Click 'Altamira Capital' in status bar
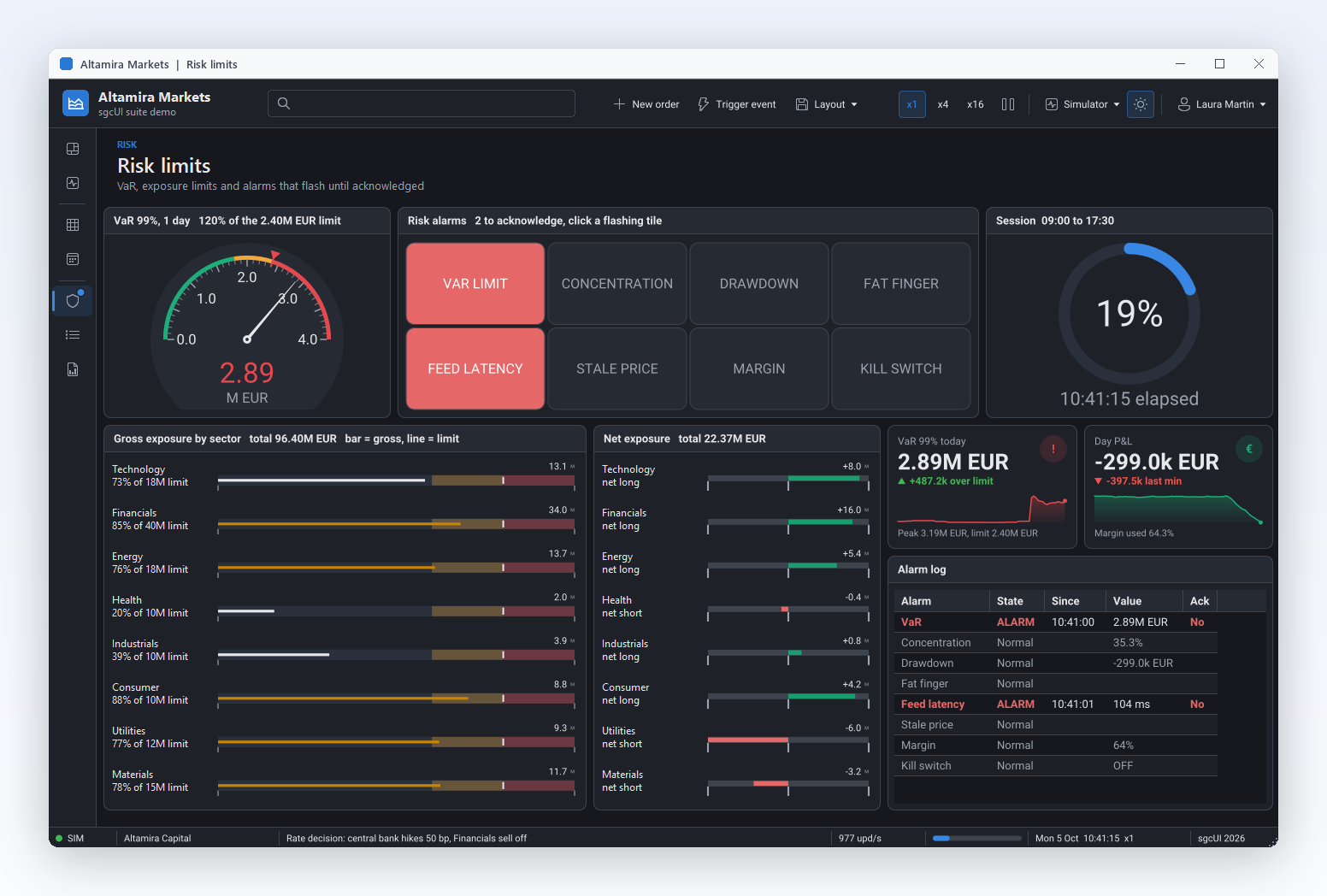 tap(157, 839)
